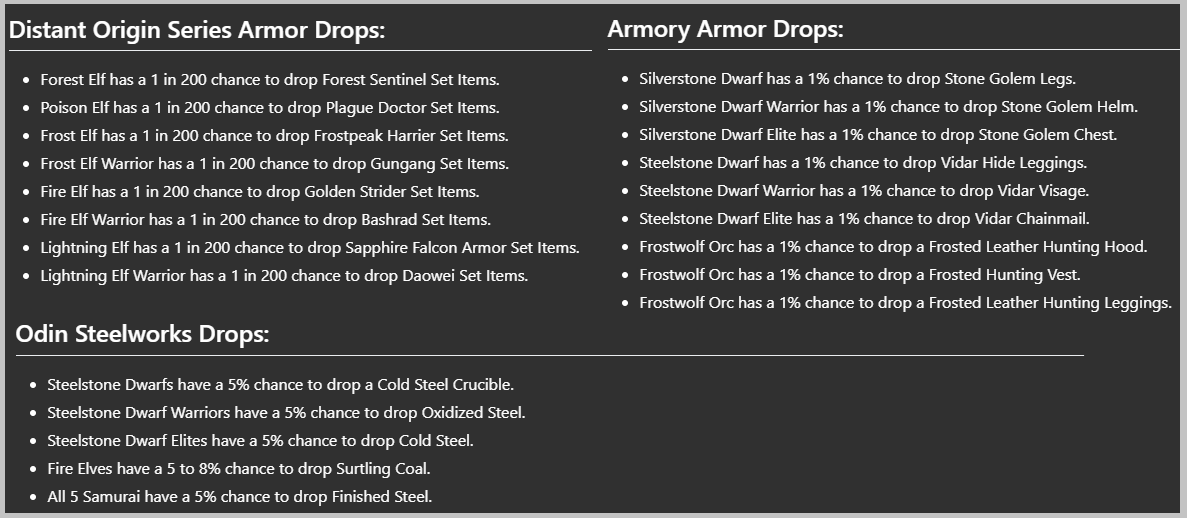Image resolution: width=1187 pixels, height=518 pixels.
Task: Select the Stone Golem Legs entry
Action: click(x=858, y=79)
